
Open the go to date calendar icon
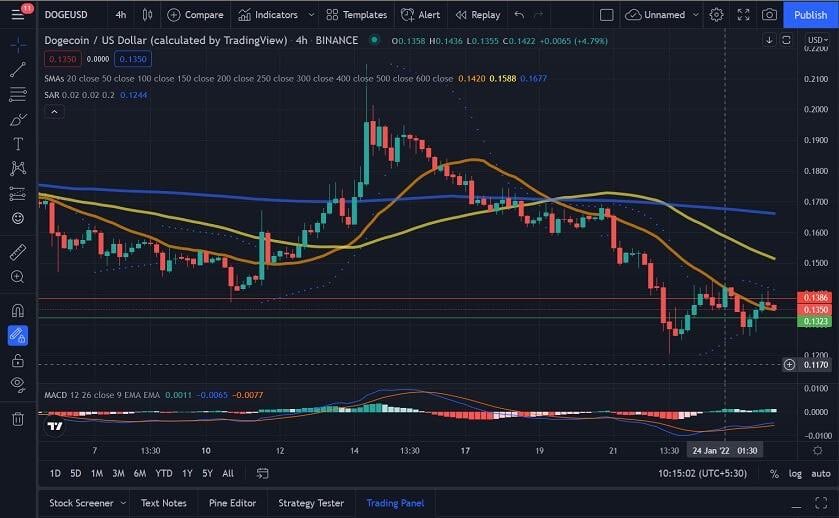[x=262, y=473]
